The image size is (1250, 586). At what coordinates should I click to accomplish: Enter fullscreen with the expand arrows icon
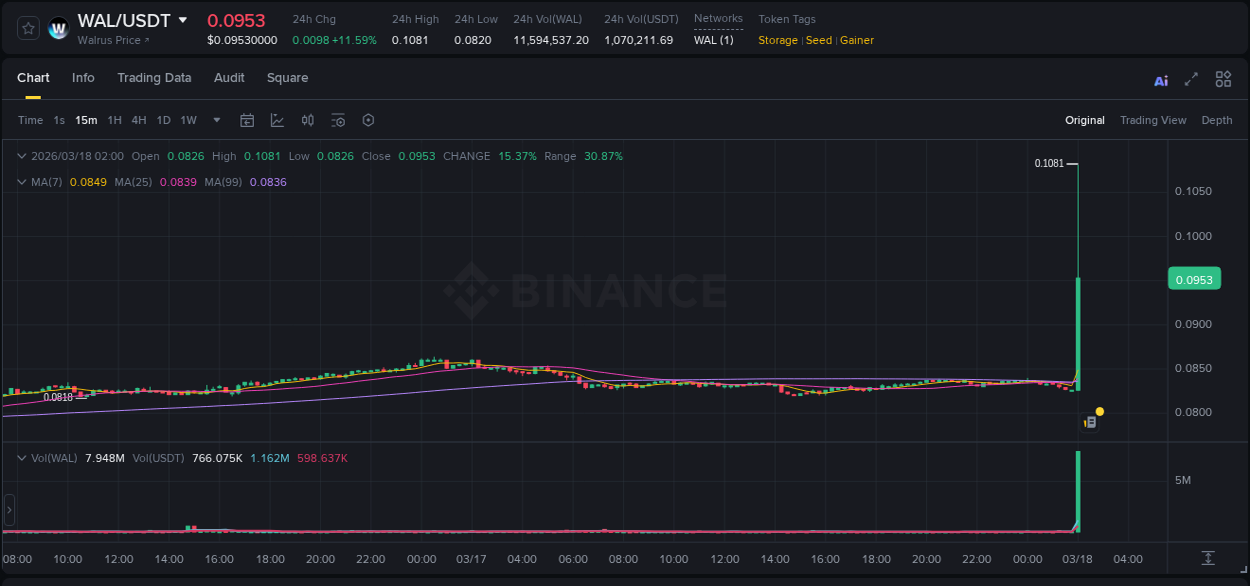coord(1191,78)
